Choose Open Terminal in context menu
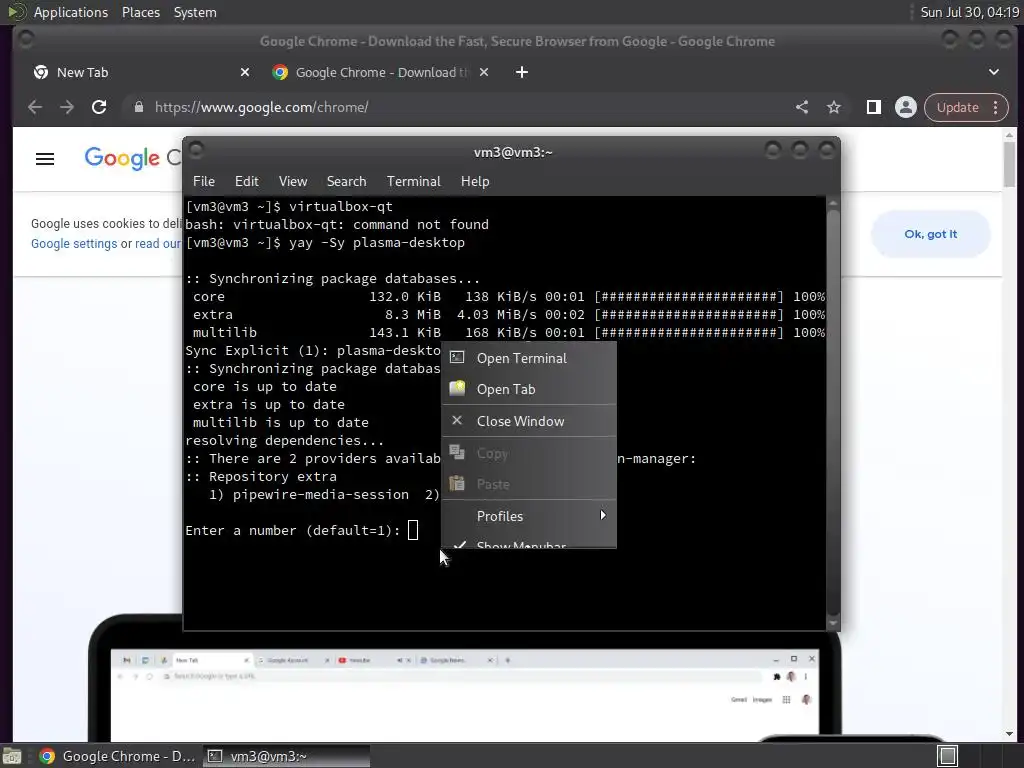Screen dimensions: 1024x768 (529, 358)
